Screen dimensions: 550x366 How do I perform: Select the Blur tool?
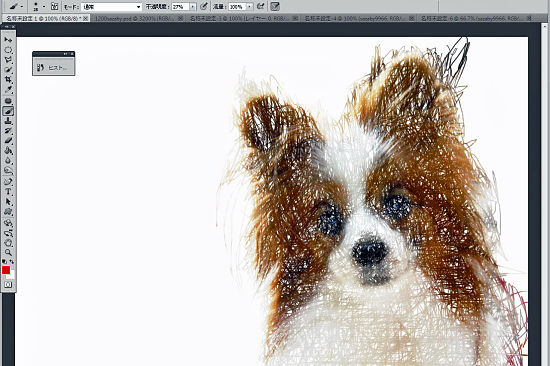(x=8, y=161)
